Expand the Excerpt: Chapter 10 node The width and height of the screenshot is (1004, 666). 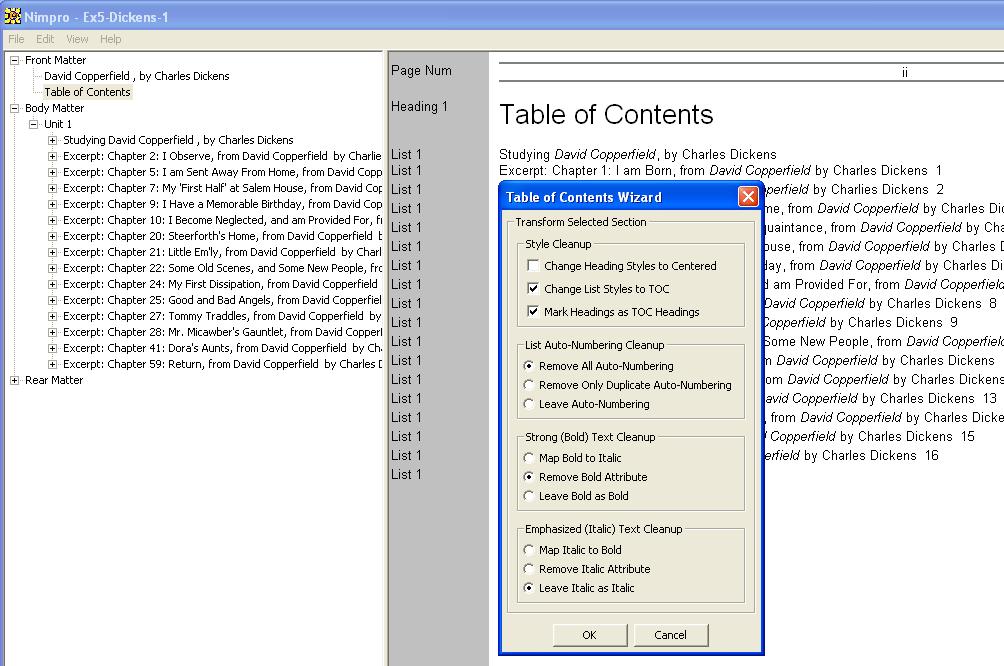53,220
